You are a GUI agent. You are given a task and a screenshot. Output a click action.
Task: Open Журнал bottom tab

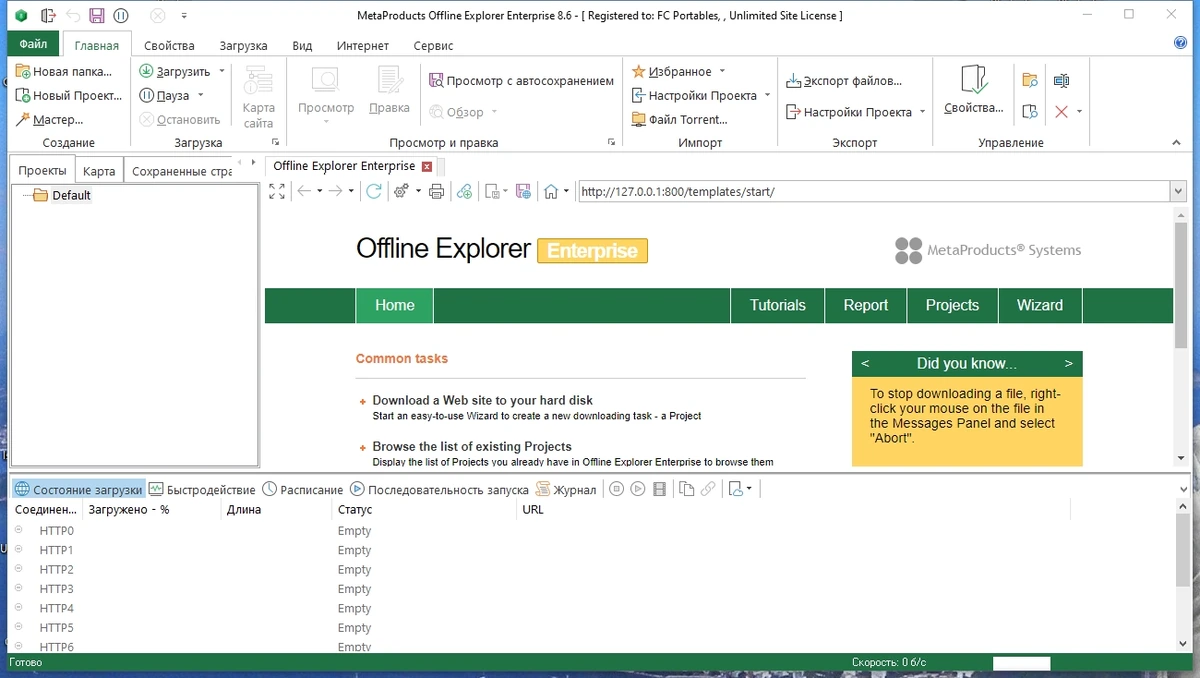point(567,490)
